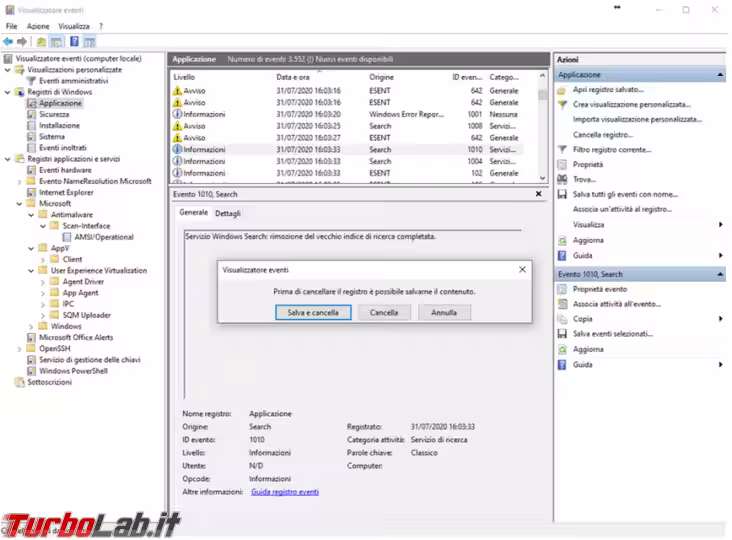This screenshot has height=540, width=732.
Task: Click Associa un'attività al registro action
Action: (x=622, y=210)
